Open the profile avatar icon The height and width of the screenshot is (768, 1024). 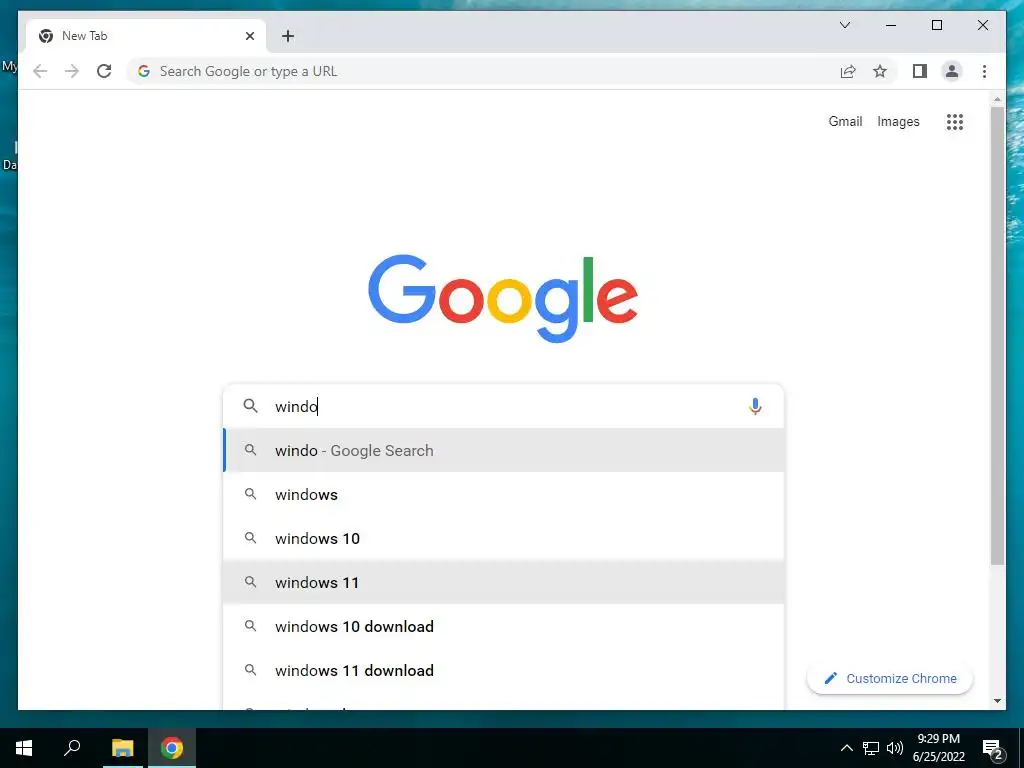click(x=952, y=71)
